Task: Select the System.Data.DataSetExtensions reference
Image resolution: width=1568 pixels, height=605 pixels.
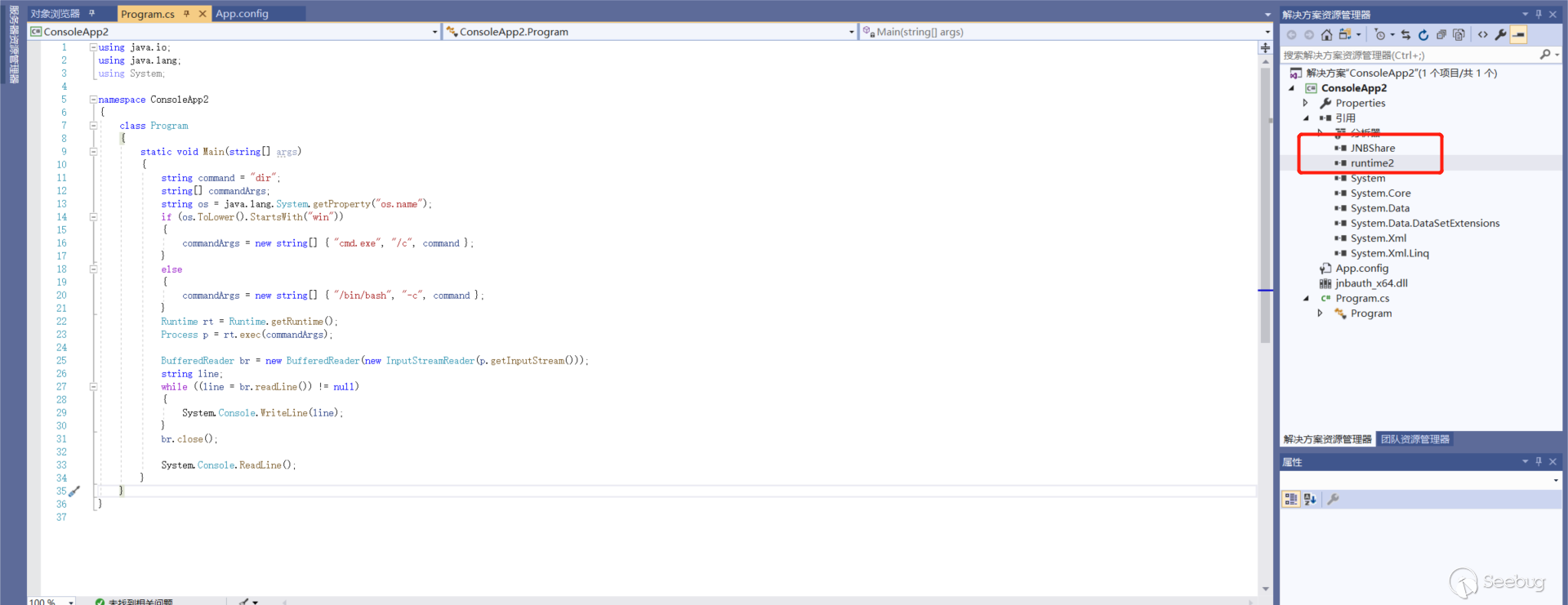Action: (x=1425, y=224)
